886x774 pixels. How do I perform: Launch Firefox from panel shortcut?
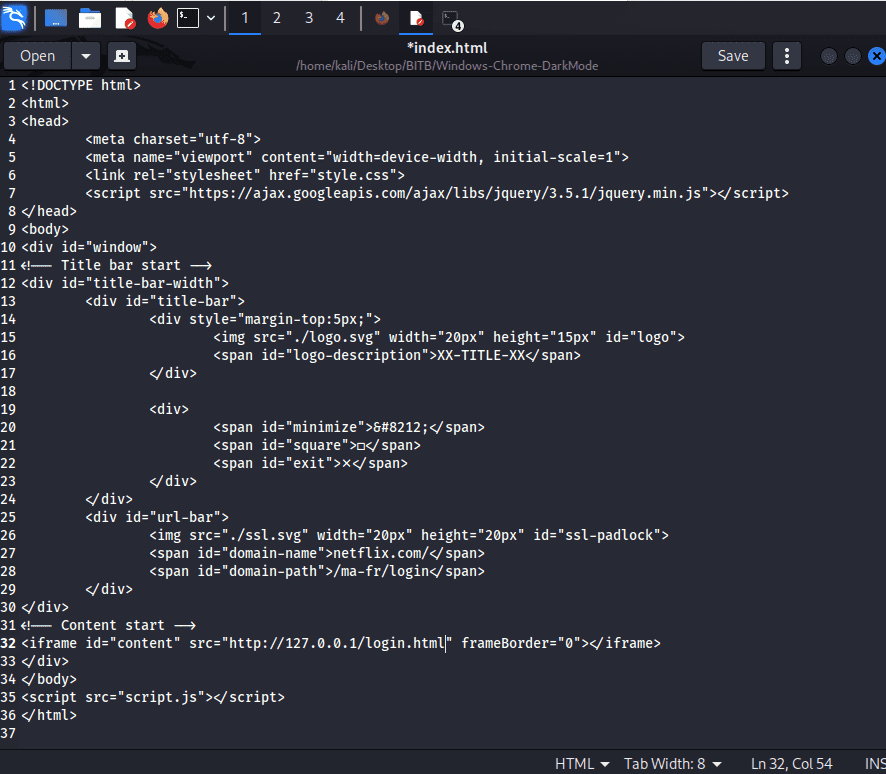tap(158, 19)
